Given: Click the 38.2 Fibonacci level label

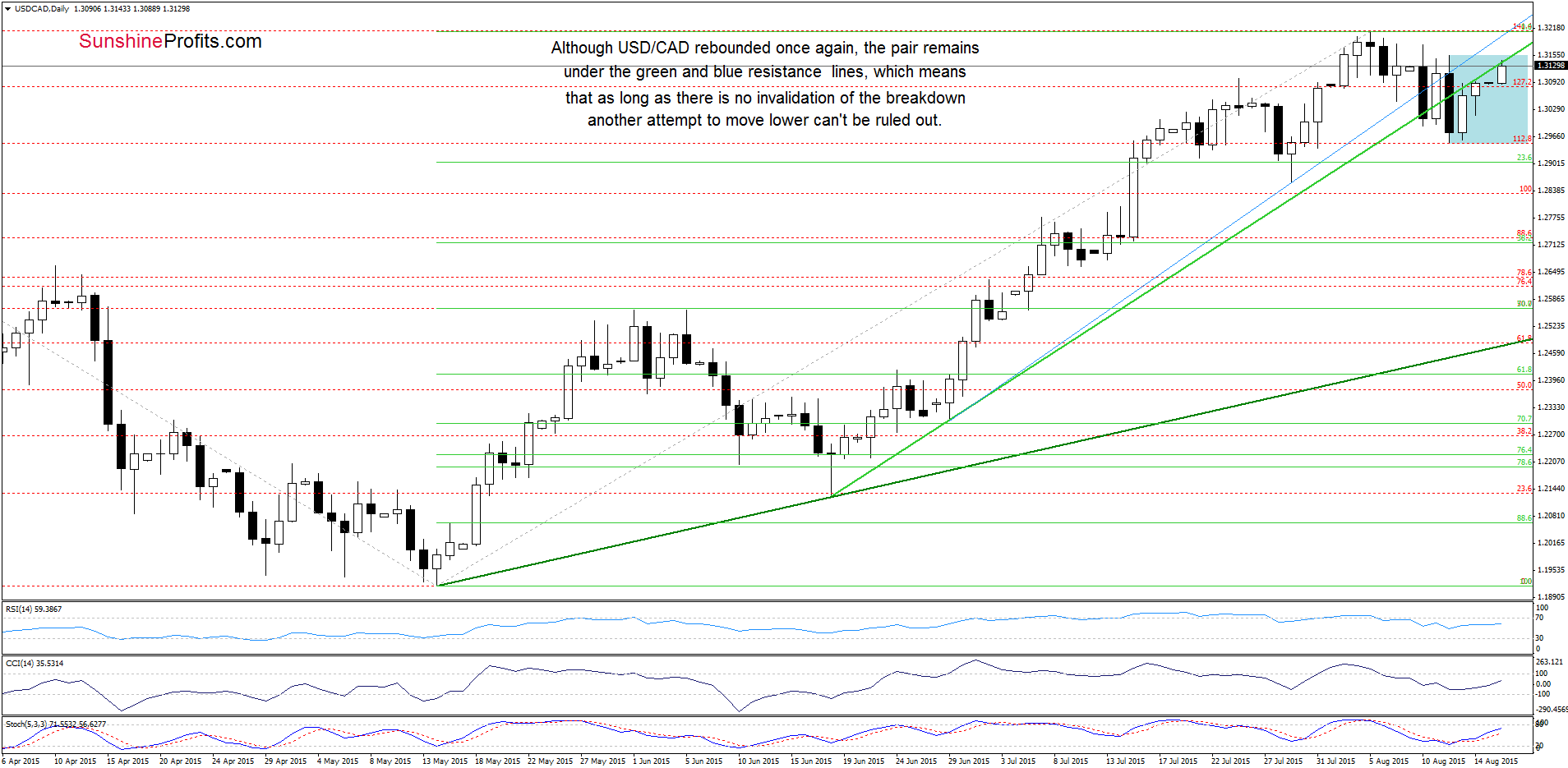Looking at the screenshot, I should click(x=1524, y=431).
